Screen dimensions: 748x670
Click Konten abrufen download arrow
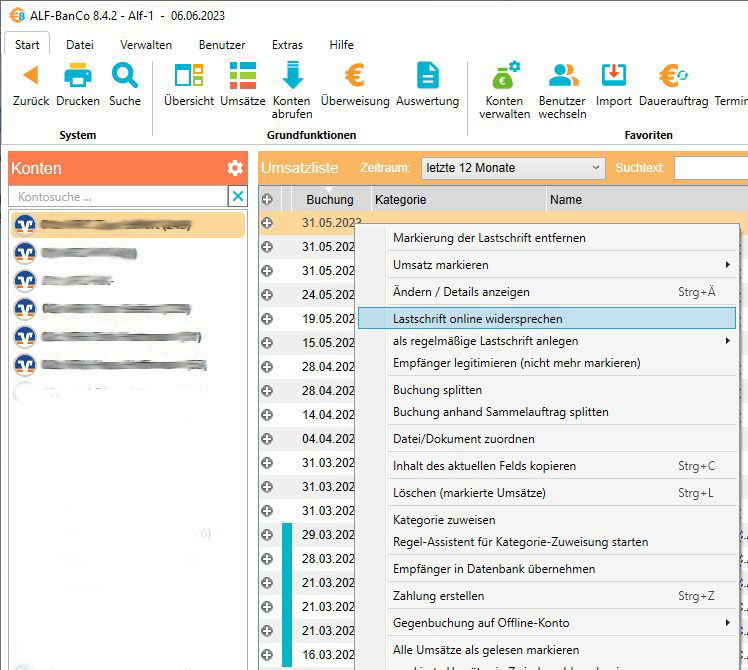[292, 76]
